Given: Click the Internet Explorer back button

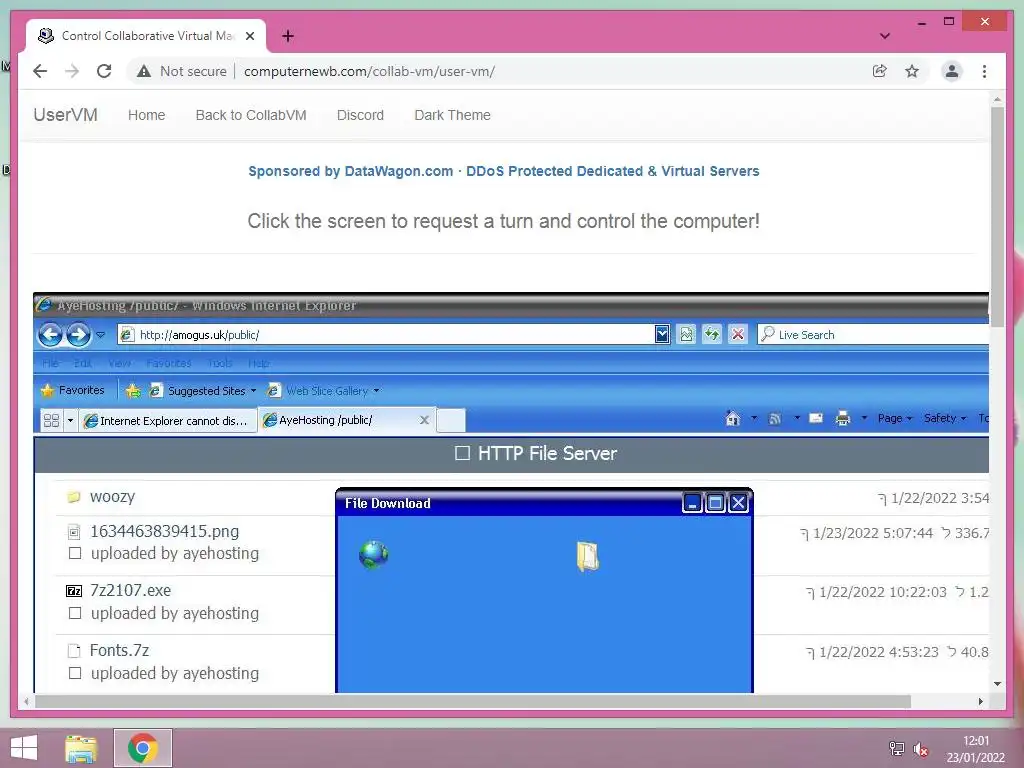Looking at the screenshot, I should 50,335.
